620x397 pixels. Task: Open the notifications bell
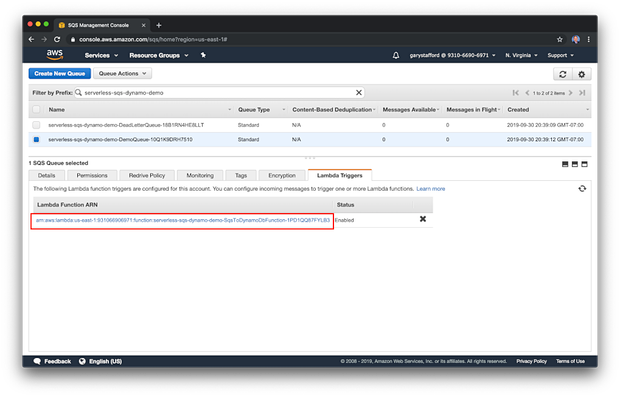396,55
